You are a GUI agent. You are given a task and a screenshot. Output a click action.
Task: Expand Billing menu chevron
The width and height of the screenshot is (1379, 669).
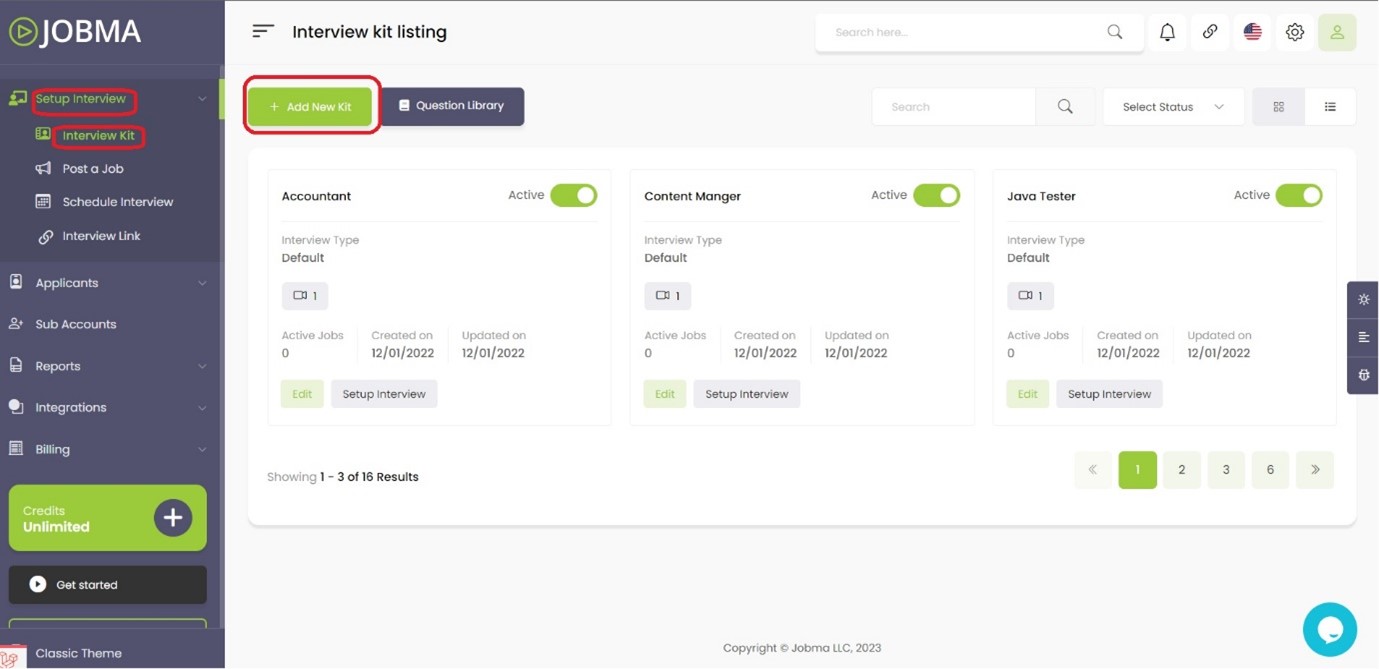click(x=202, y=450)
